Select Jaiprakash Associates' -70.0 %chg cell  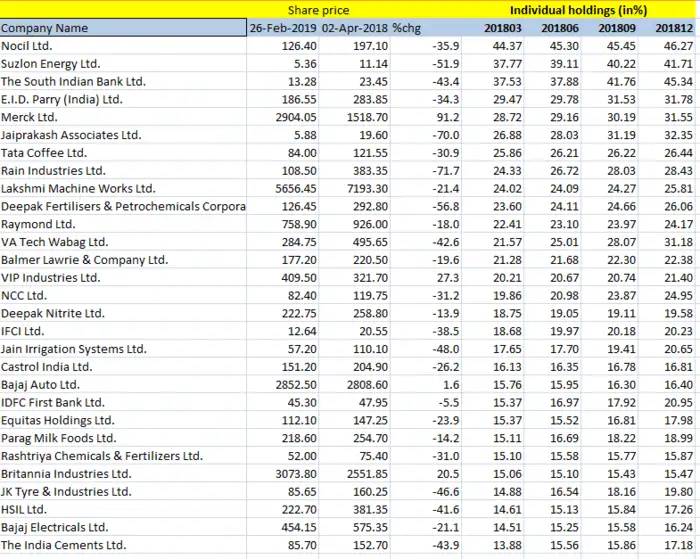coord(432,135)
